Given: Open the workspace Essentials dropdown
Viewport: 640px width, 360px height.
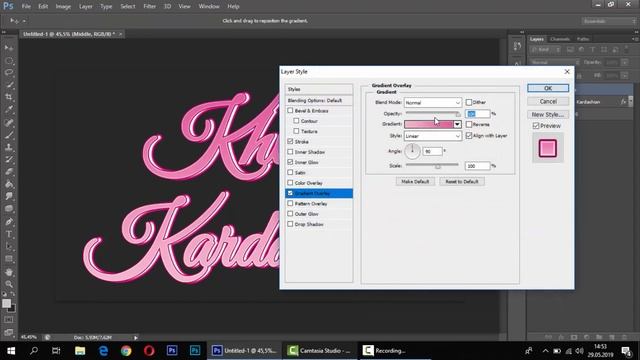Looking at the screenshot, I should click(609, 21).
